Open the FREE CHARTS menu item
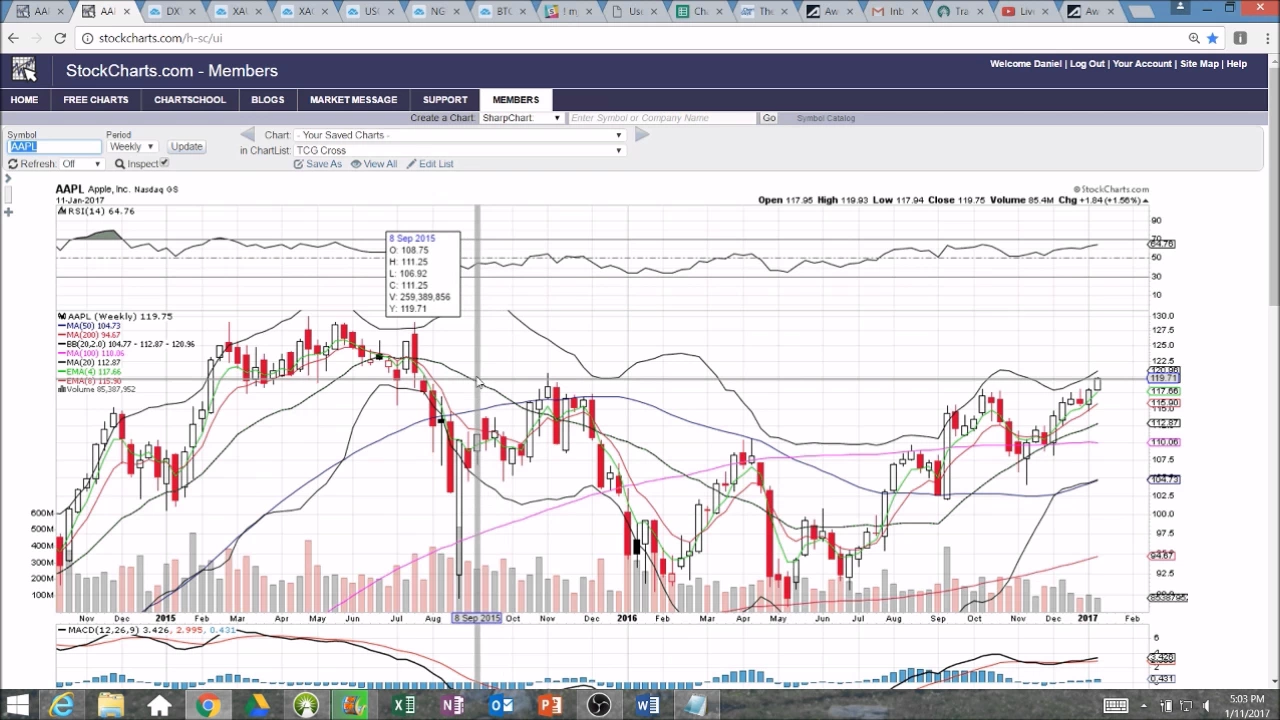The image size is (1280, 720). 96,100
